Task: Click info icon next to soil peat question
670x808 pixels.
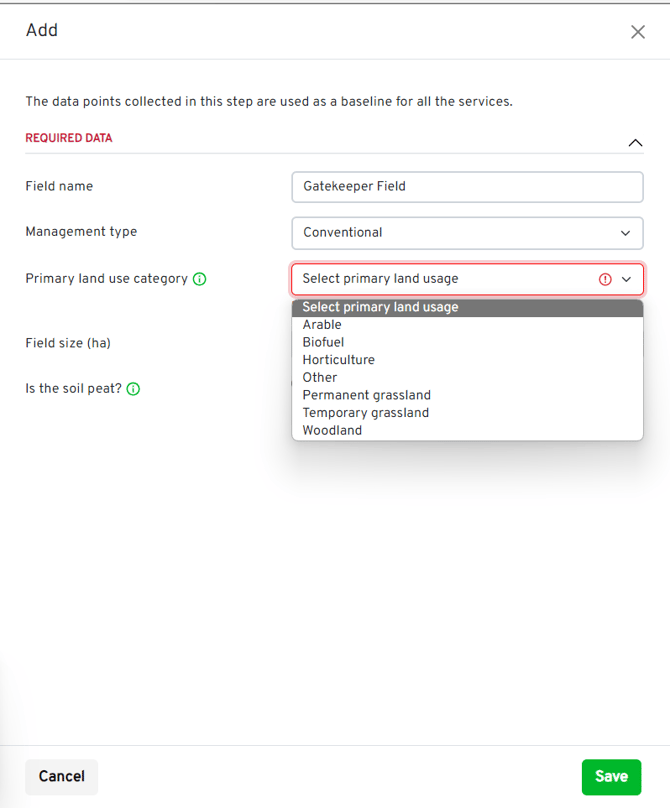Action: click(x=133, y=389)
